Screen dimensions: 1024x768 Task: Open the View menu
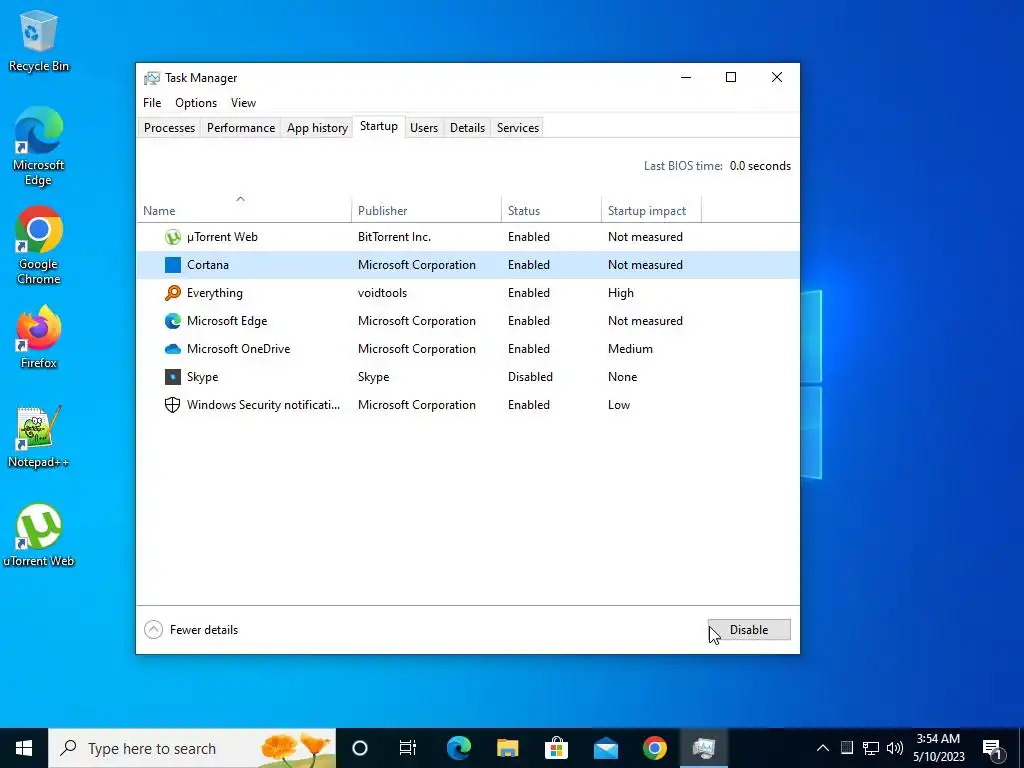click(x=243, y=103)
